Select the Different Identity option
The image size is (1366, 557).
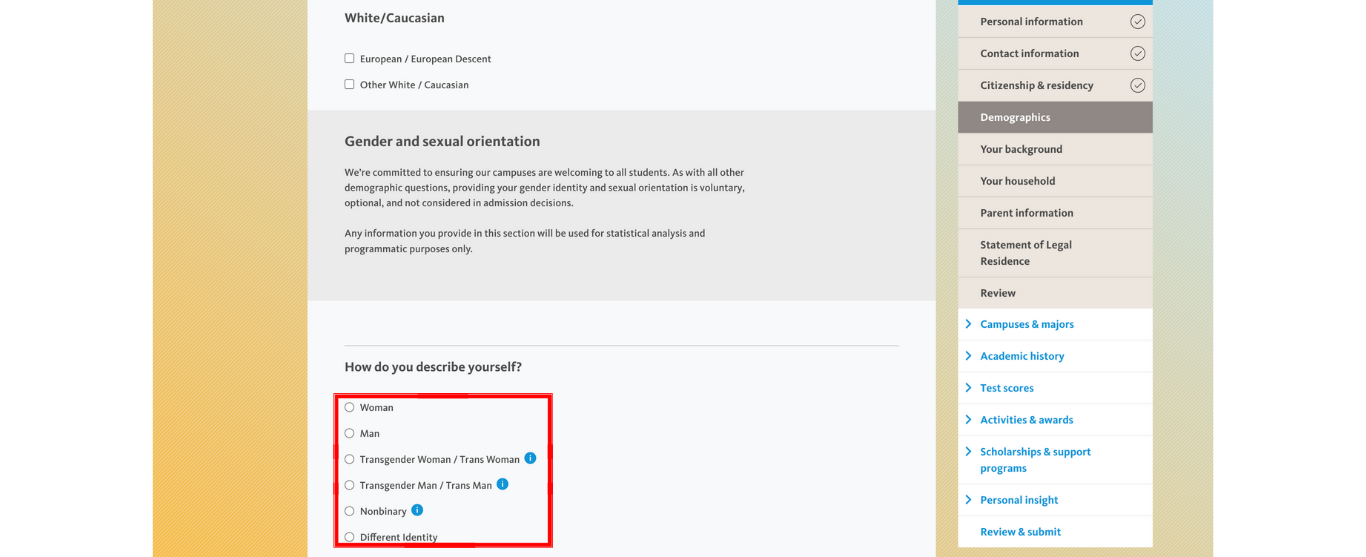pos(349,537)
